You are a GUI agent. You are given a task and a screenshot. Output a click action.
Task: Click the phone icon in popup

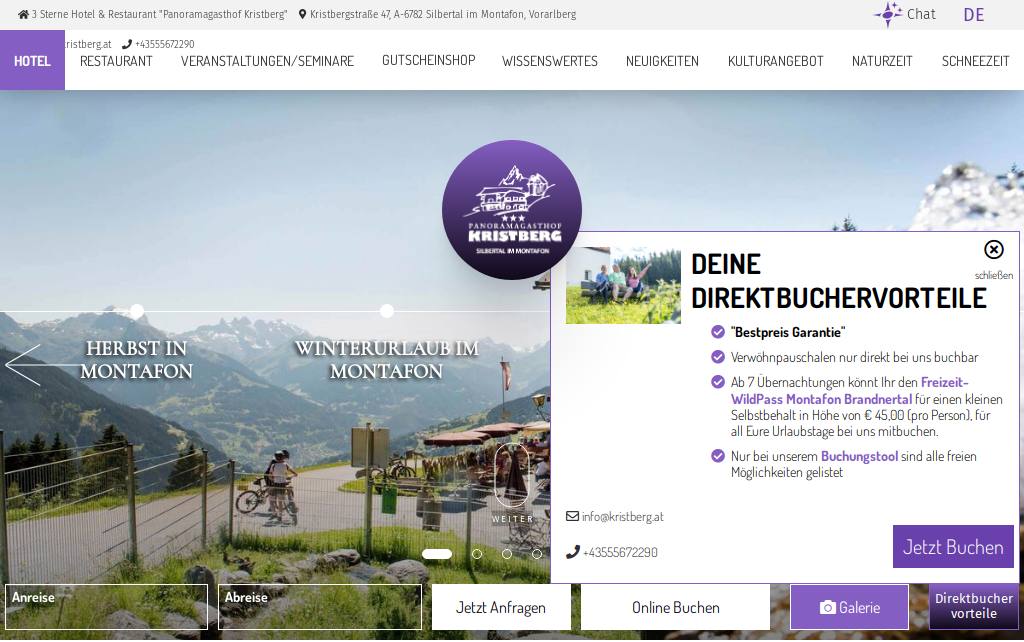click(572, 552)
